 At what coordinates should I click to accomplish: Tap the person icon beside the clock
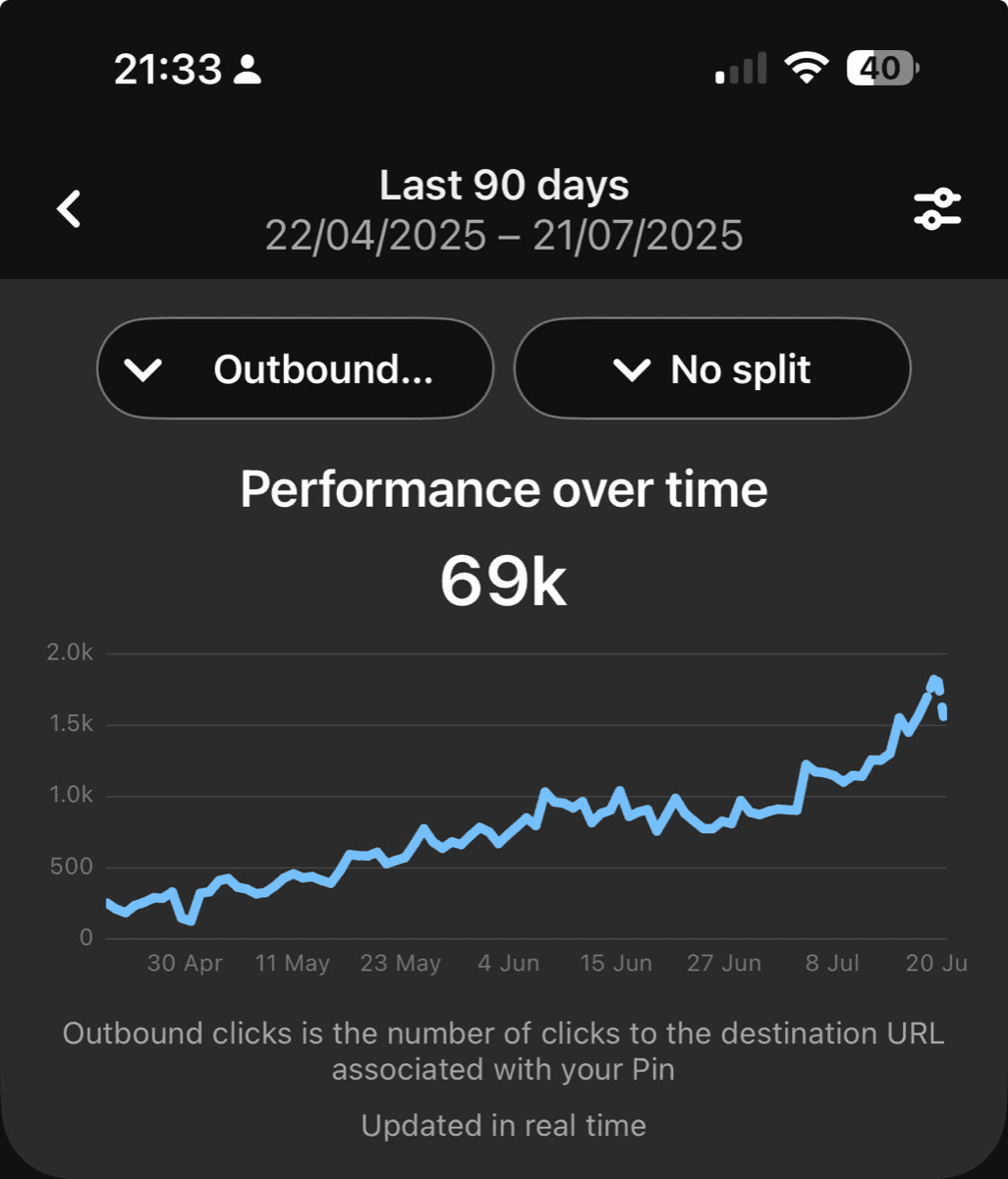(x=249, y=69)
